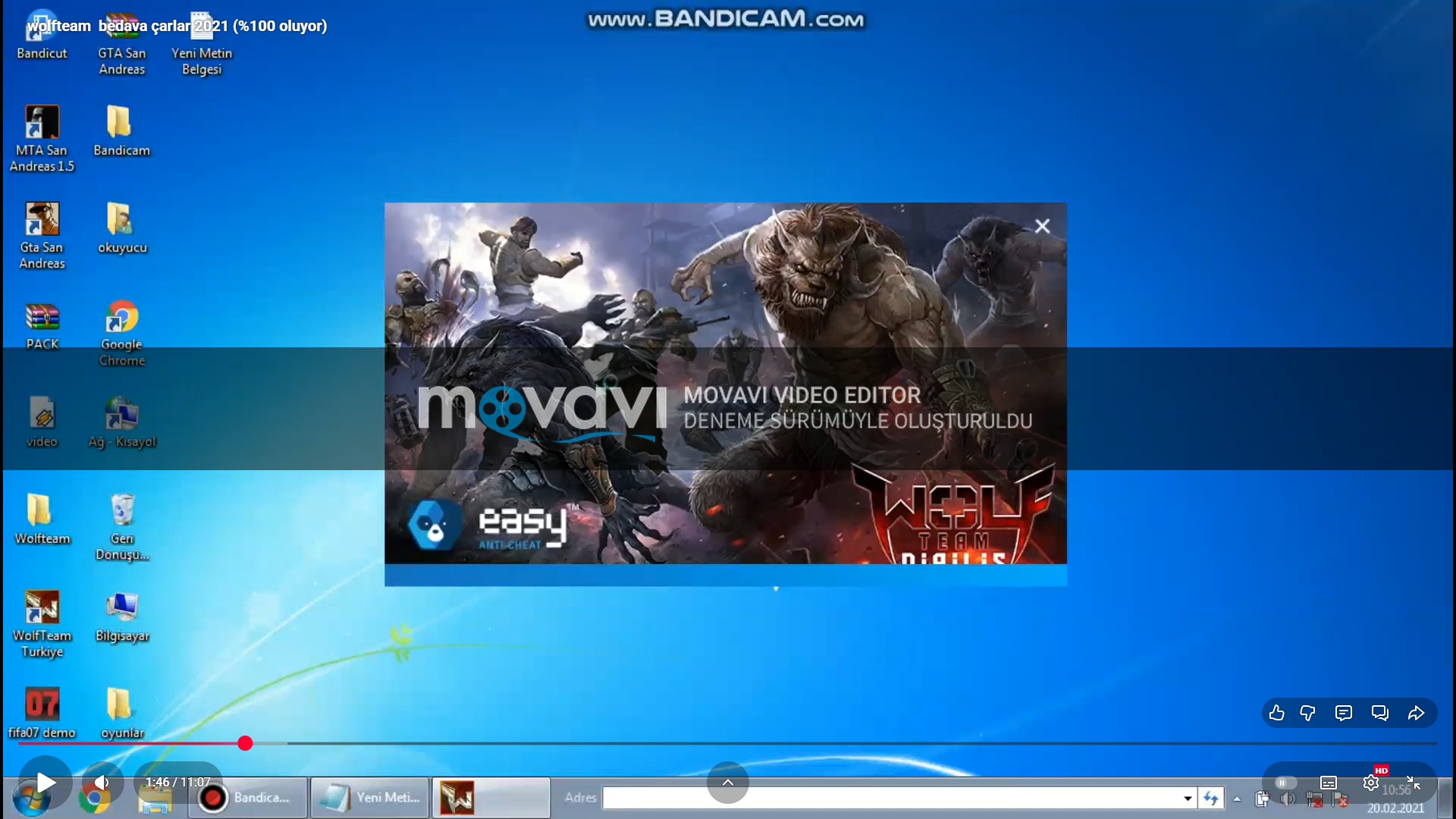The height and width of the screenshot is (819, 1456).
Task: Launch Google Chrome from the desktop
Action: tap(121, 334)
